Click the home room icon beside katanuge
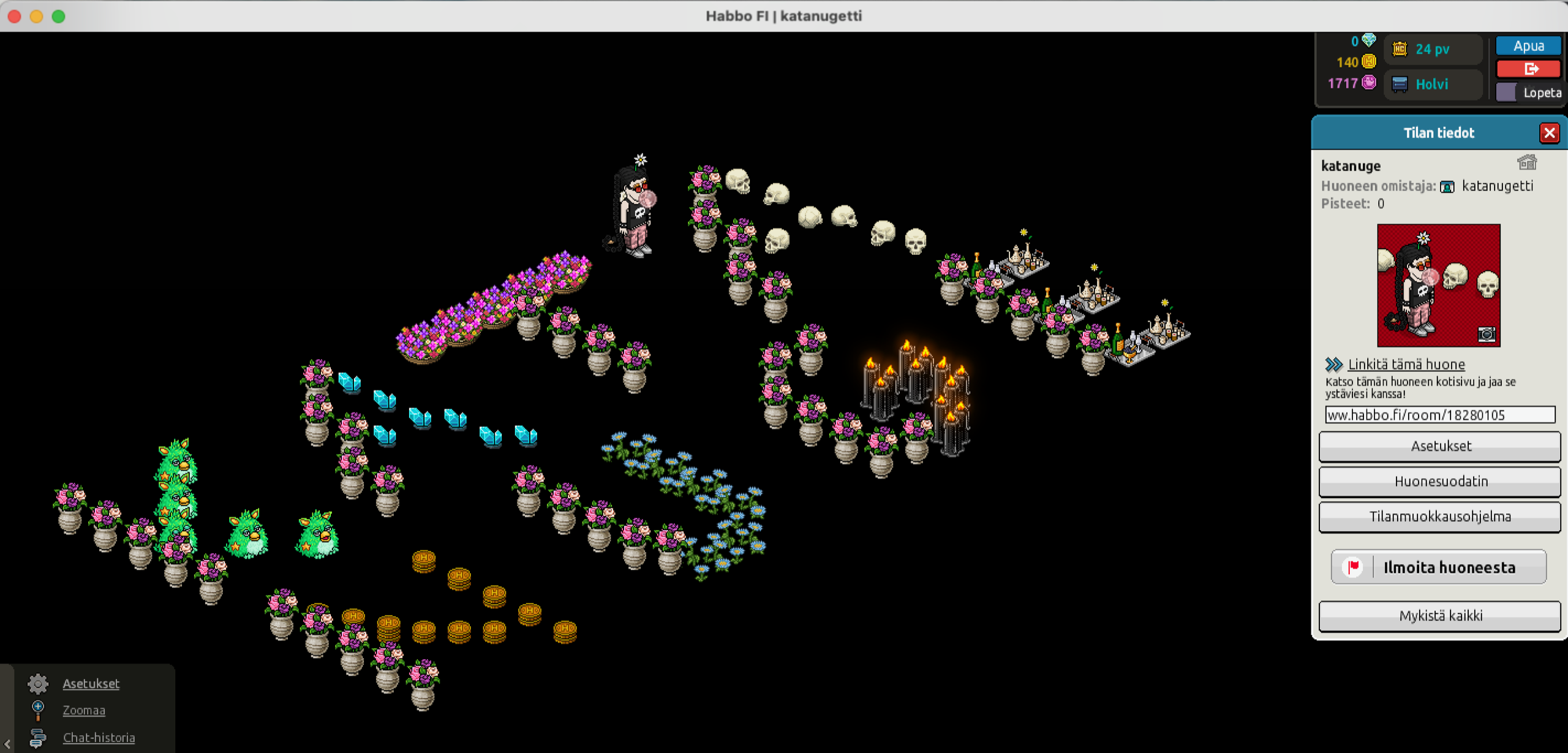 click(1527, 162)
